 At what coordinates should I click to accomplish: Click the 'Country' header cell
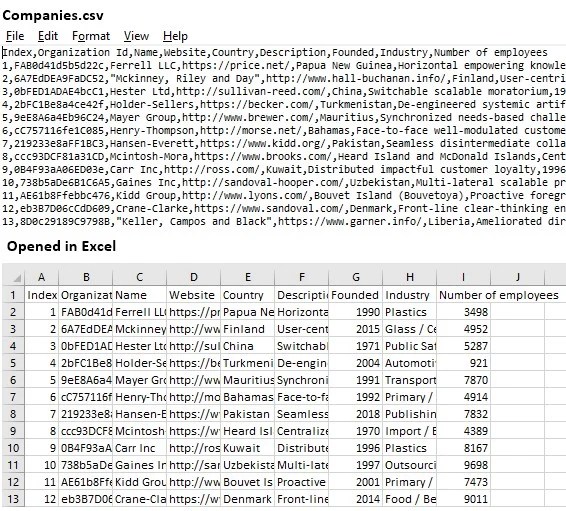(248, 295)
